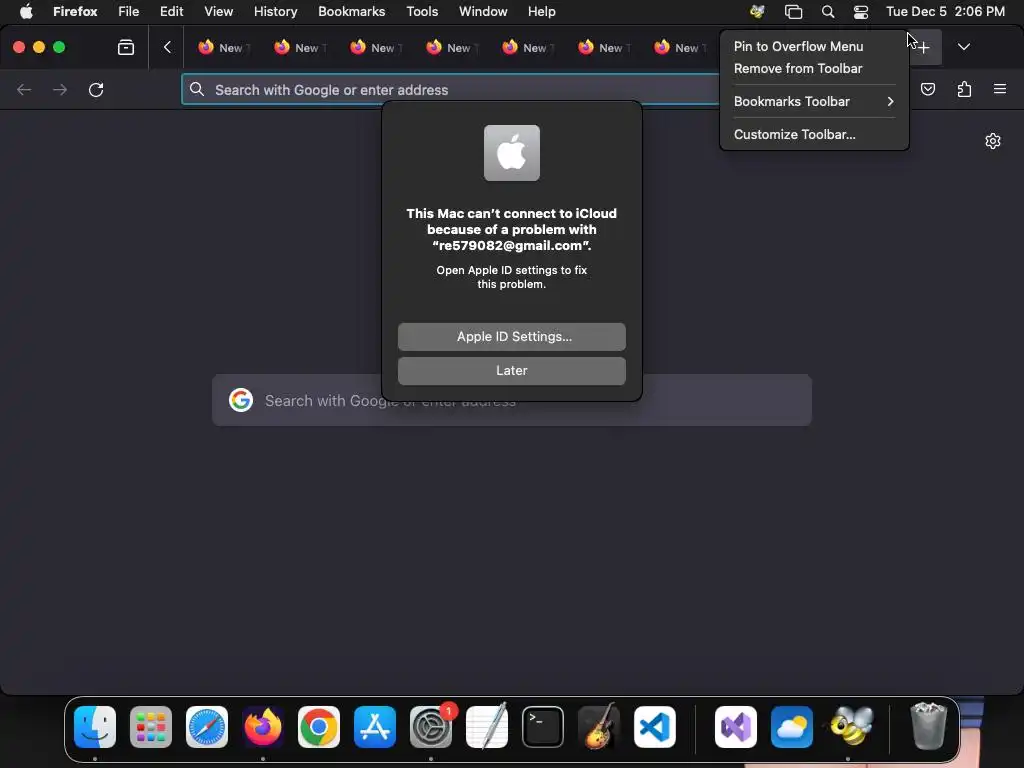Open the History menu
Viewport: 1024px width, 768px height.
276,11
